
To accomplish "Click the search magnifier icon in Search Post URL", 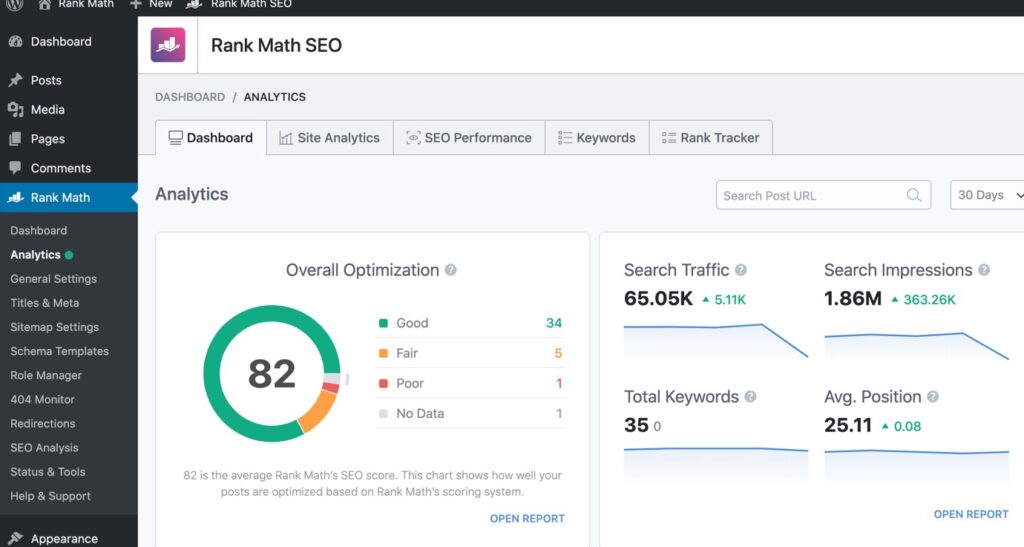I will pyautogui.click(x=914, y=195).
